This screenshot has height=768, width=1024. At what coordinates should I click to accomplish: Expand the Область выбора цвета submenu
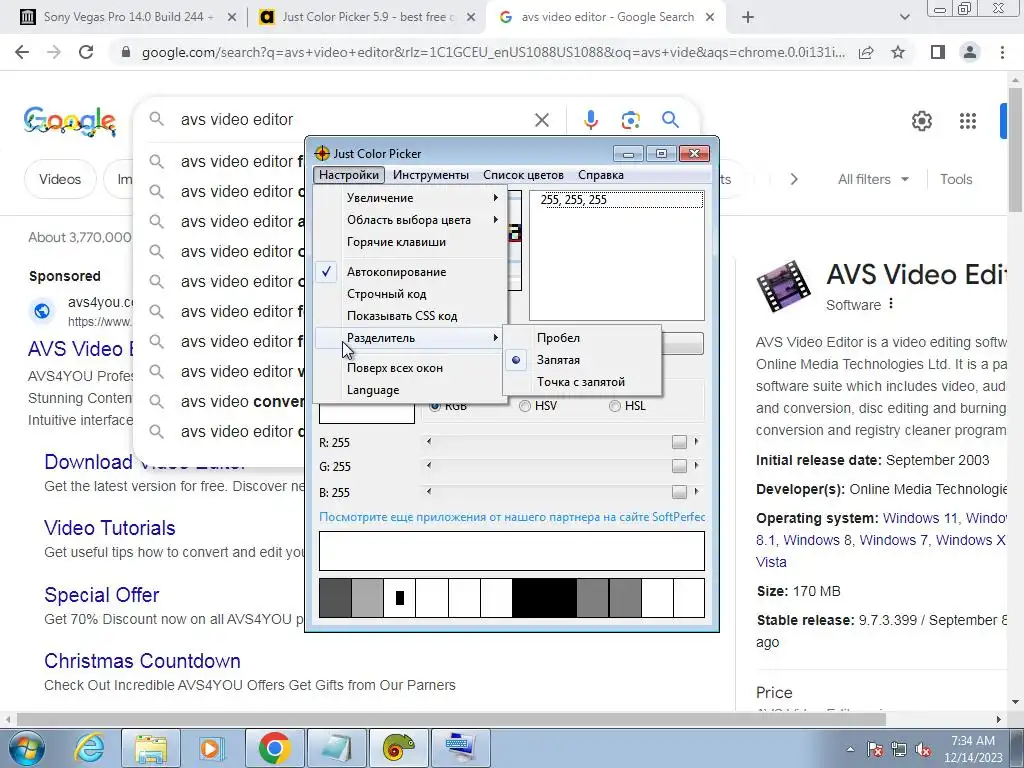(x=410, y=220)
